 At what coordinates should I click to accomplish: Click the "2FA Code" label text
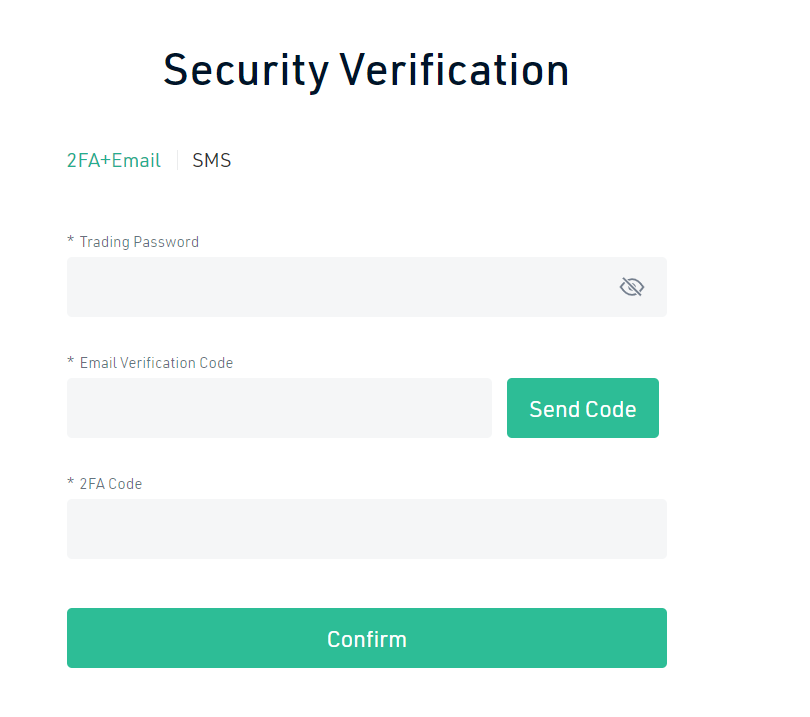(x=111, y=484)
